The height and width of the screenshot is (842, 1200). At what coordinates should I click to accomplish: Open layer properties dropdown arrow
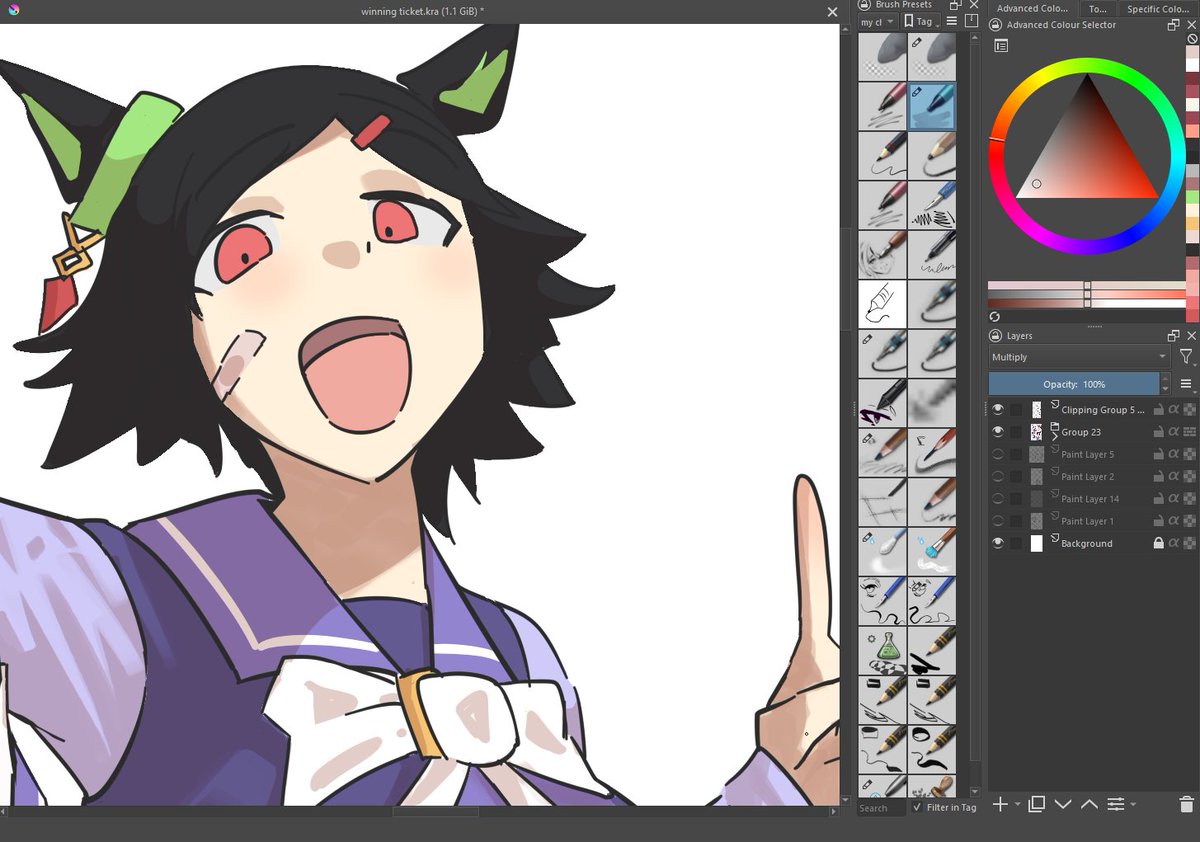point(1133,805)
